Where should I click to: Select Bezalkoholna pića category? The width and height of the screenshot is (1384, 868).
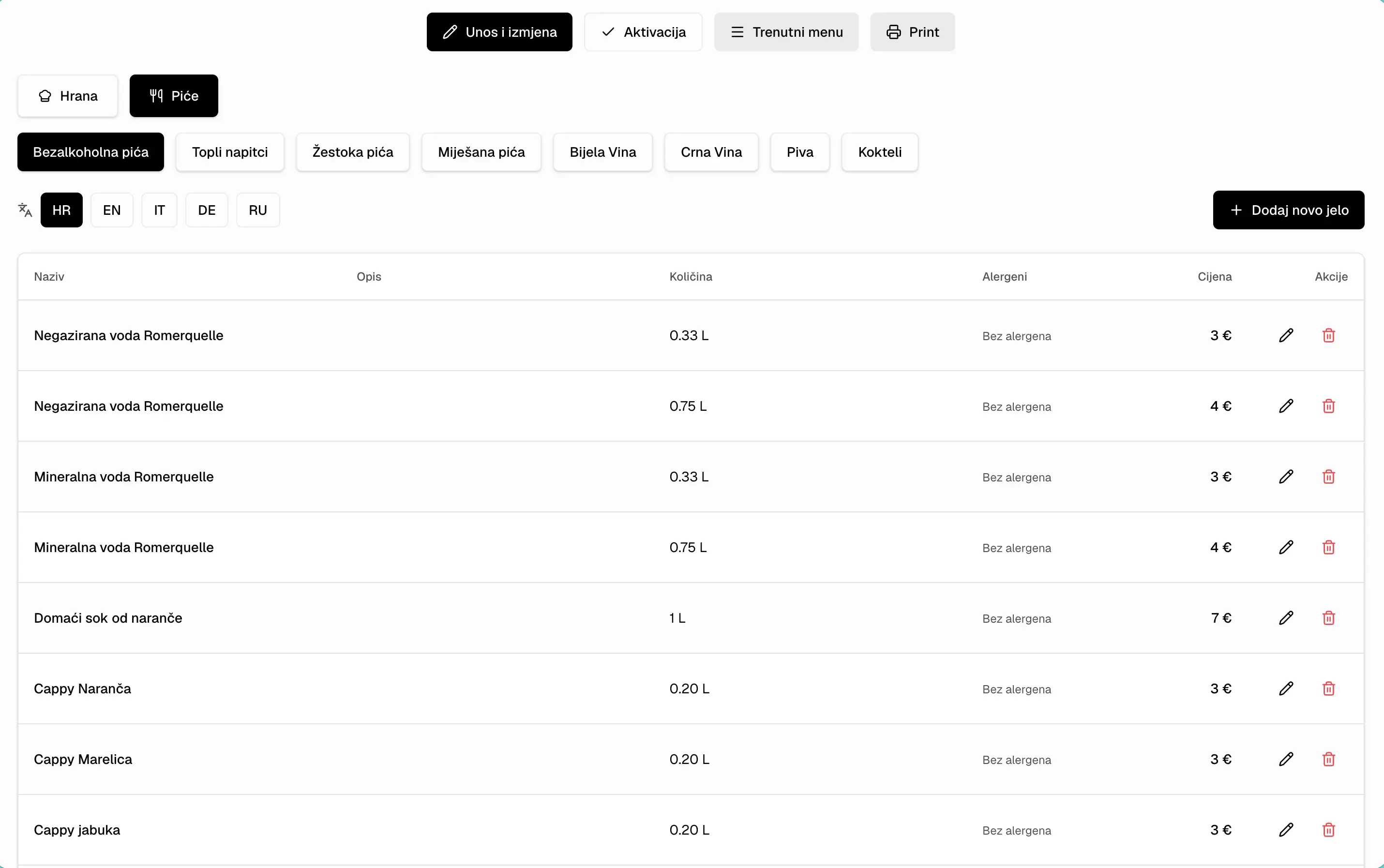(90, 152)
